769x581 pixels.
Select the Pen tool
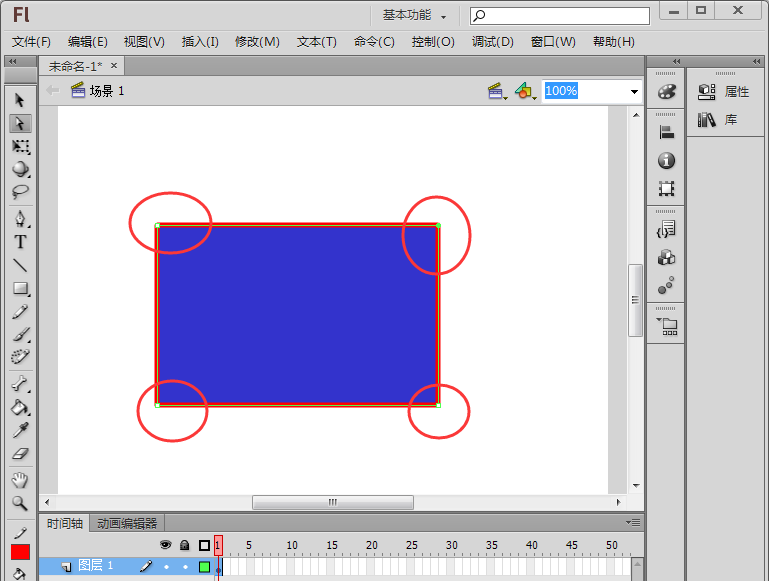click(20, 219)
